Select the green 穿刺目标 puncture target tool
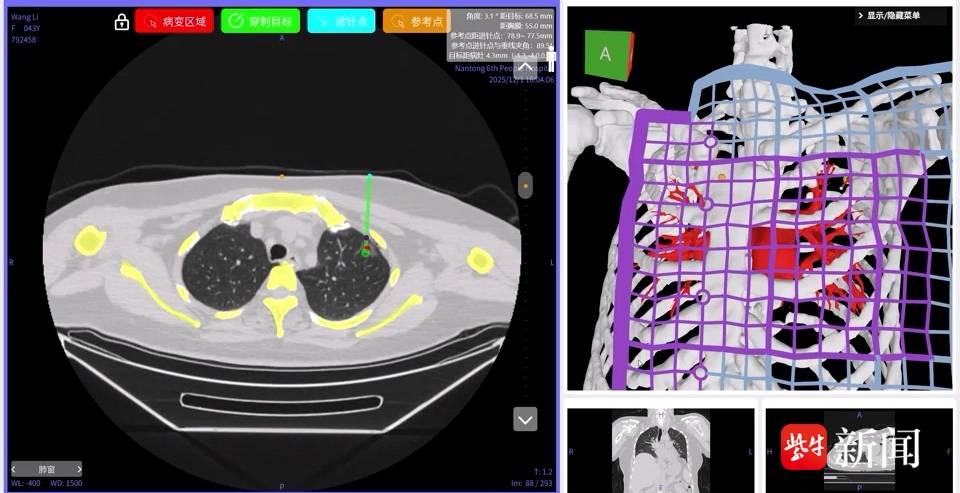 tap(260, 21)
